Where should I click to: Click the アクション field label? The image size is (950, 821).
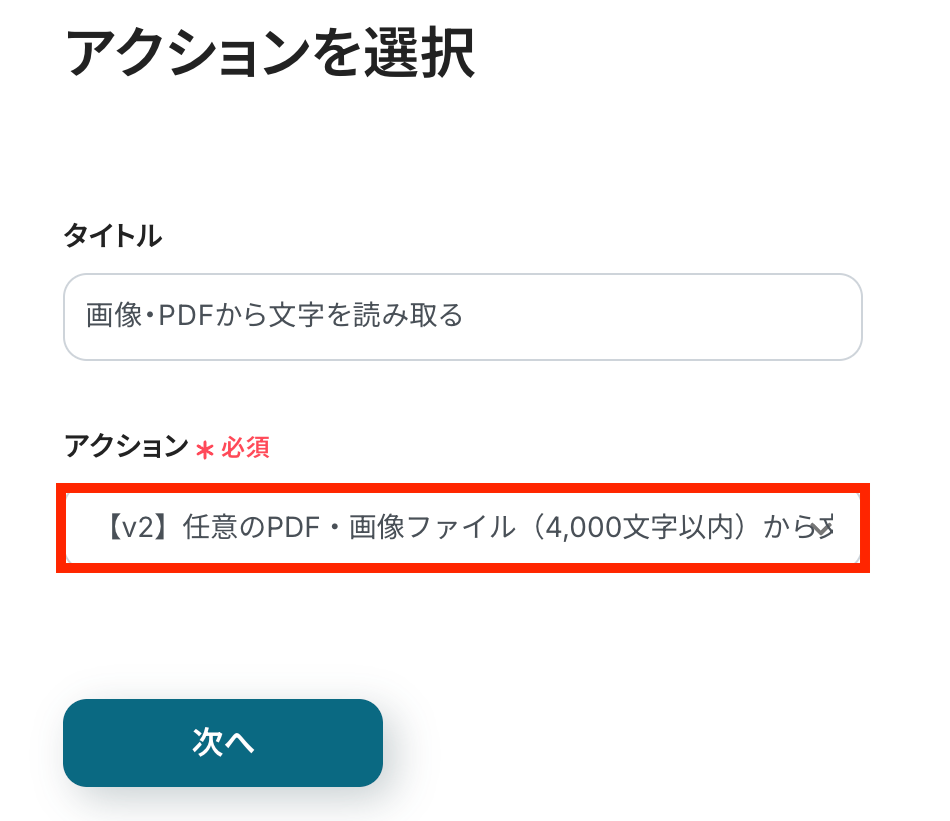point(126,447)
